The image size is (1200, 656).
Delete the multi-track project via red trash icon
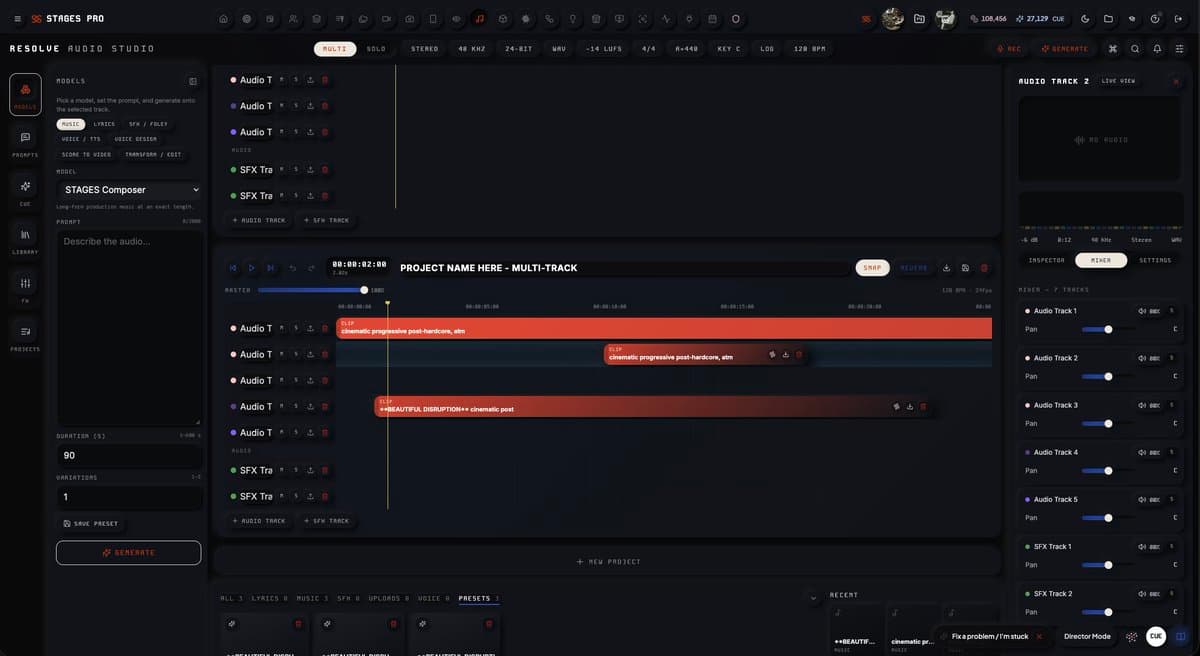pyautogui.click(x=984, y=268)
